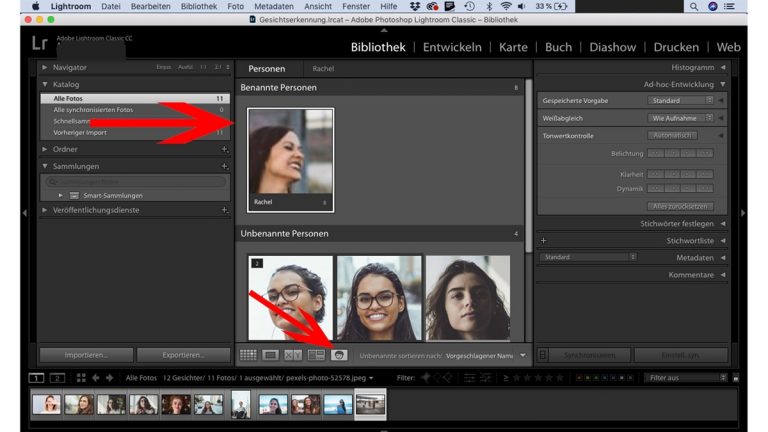Screen dimensions: 768x432
Task: Click Alles zurücksetzen button
Action: point(680,206)
